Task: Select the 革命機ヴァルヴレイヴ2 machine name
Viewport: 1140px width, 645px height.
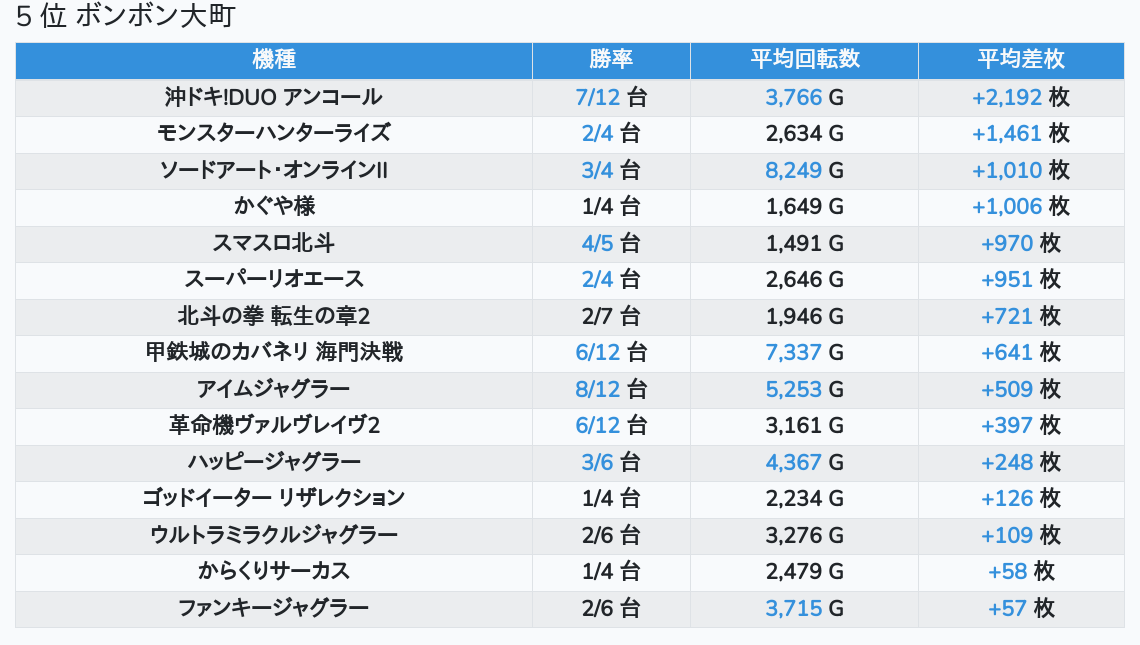Action: 274,425
